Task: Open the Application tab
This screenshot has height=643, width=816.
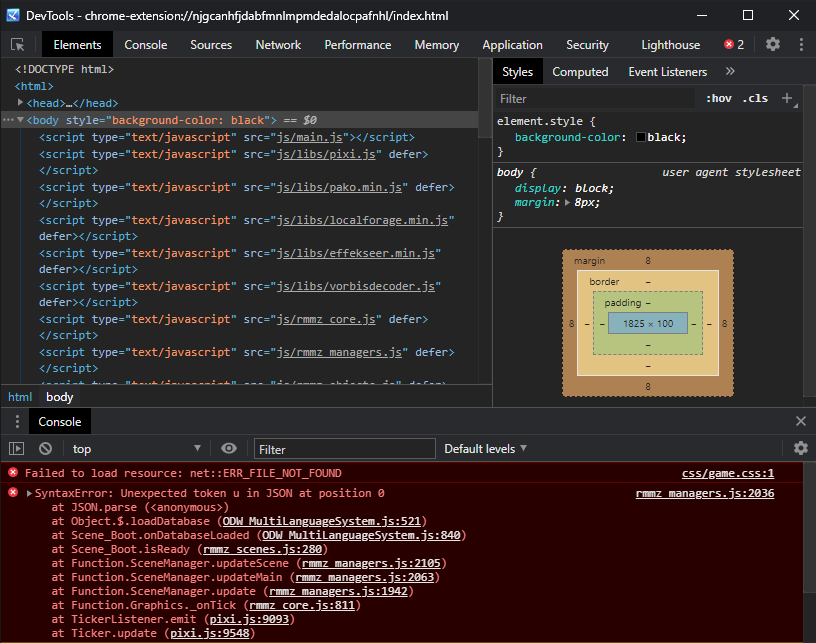Action: coord(512,45)
